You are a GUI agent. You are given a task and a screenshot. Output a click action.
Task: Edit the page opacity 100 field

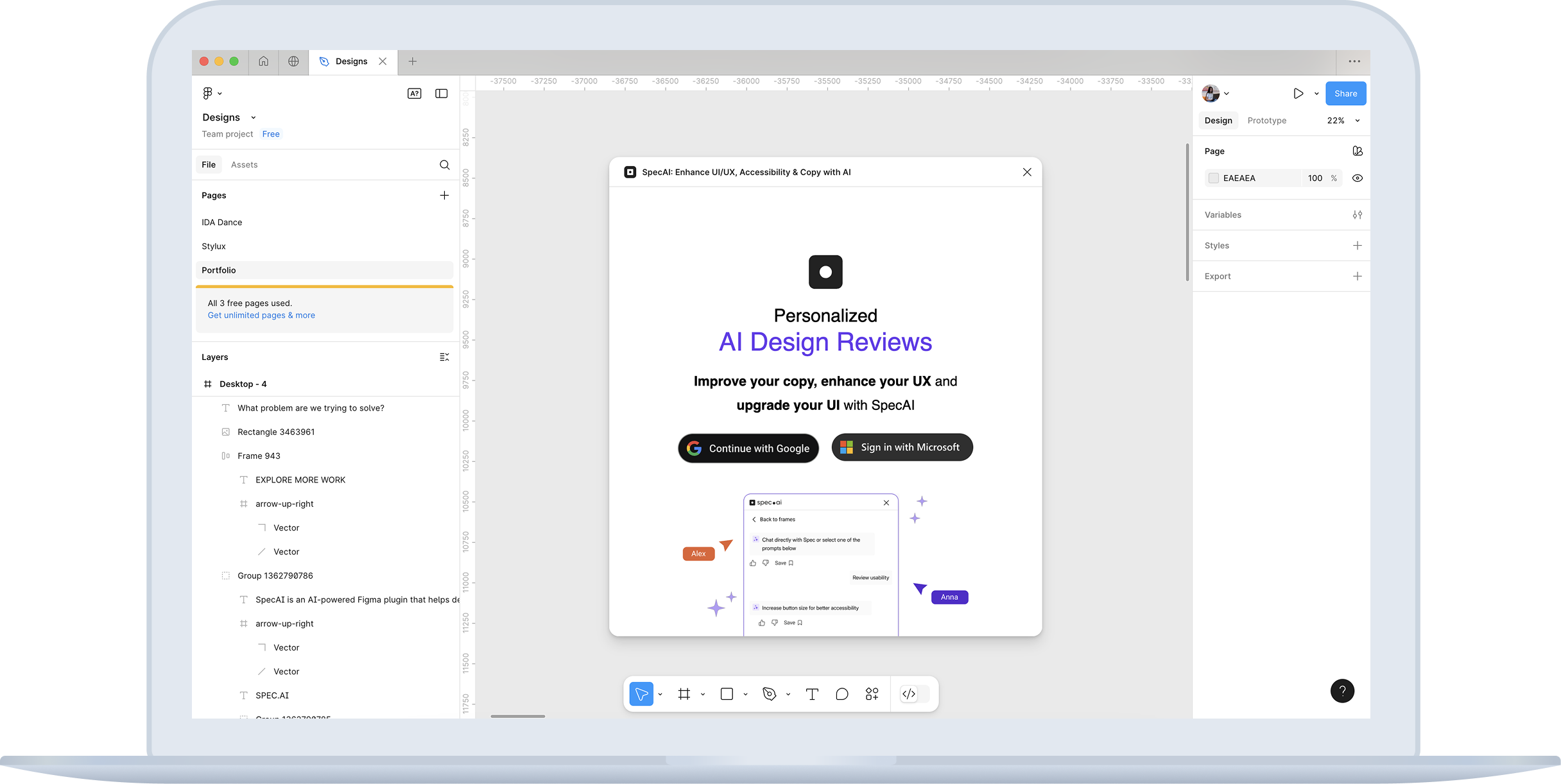pos(1315,178)
